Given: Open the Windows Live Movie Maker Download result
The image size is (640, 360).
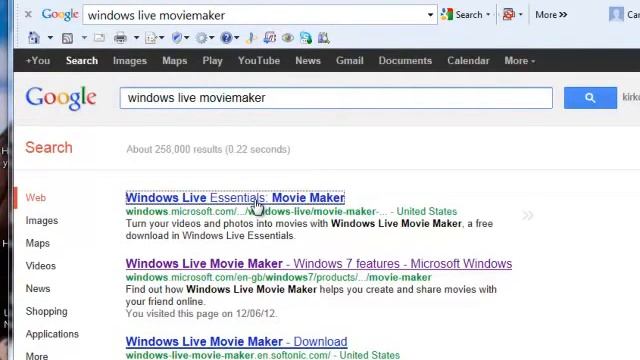Looking at the screenshot, I should click(236, 342).
